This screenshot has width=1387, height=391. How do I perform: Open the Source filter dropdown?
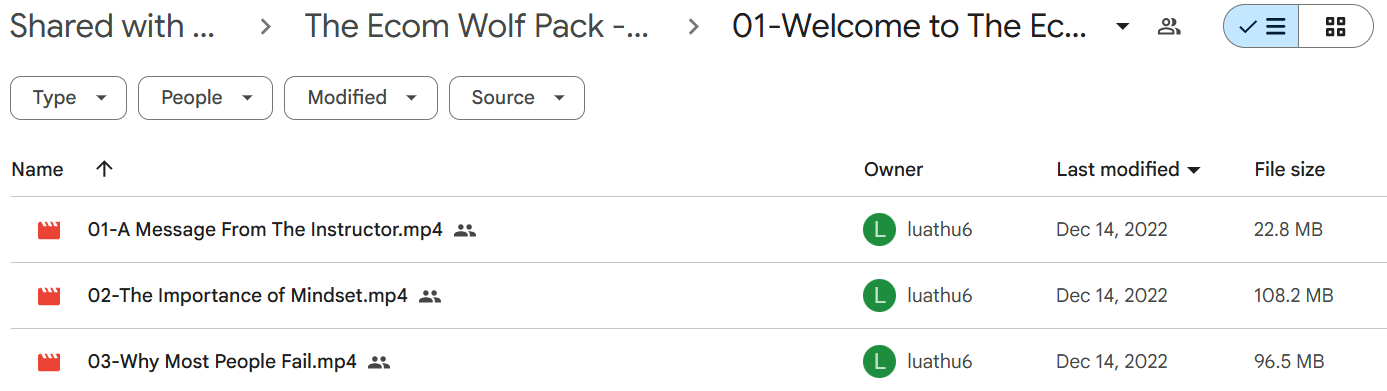coord(517,98)
